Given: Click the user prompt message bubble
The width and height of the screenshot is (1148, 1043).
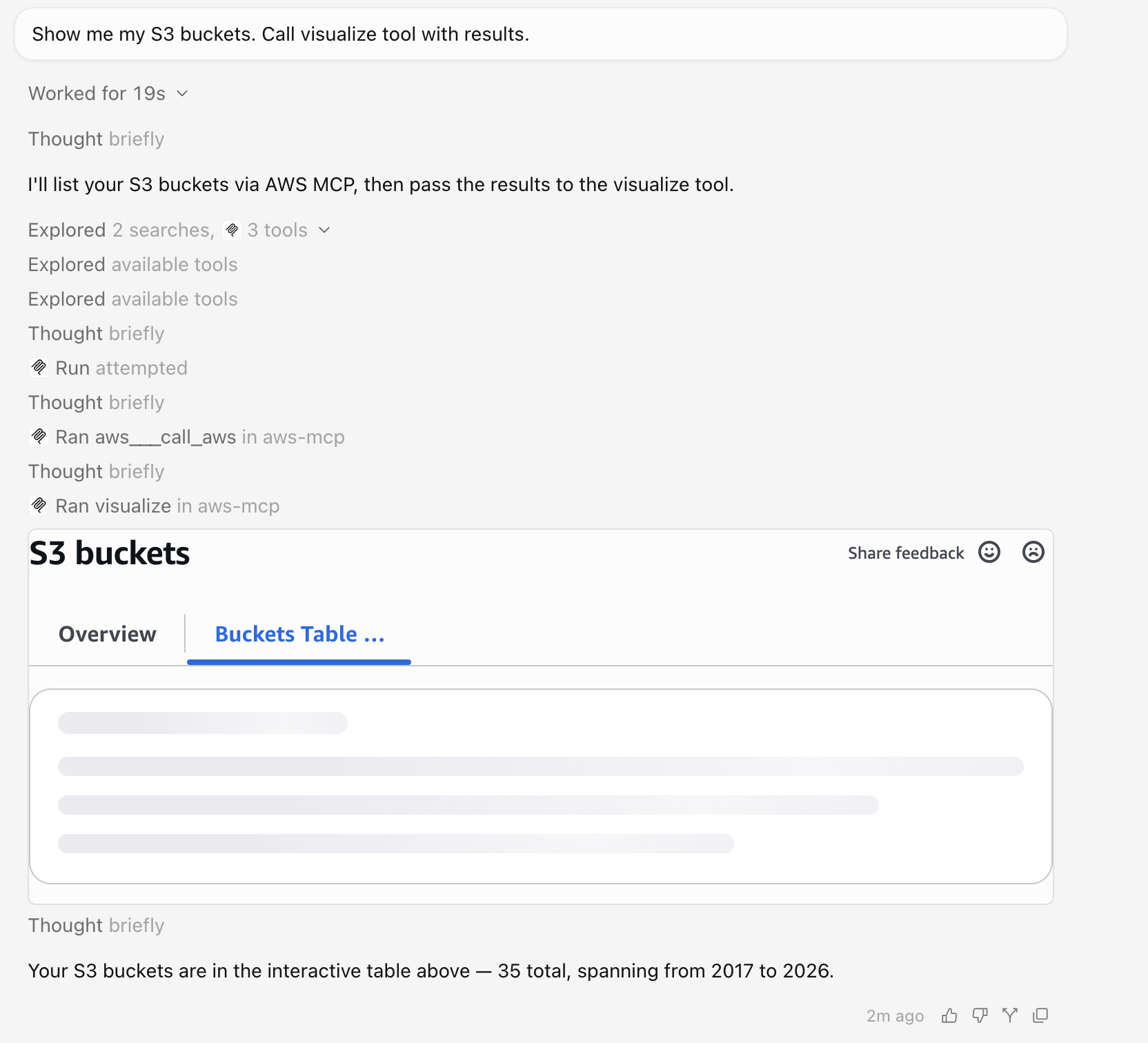Looking at the screenshot, I should pyautogui.click(x=541, y=34).
